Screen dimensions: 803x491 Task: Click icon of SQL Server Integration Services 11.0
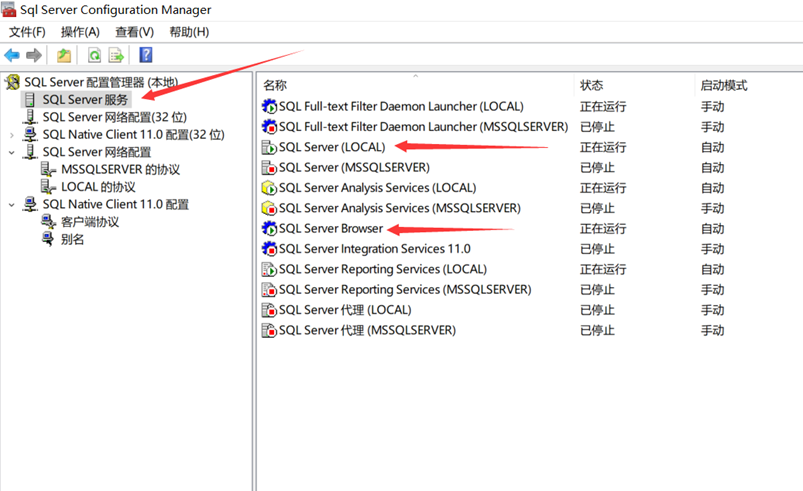(x=269, y=249)
